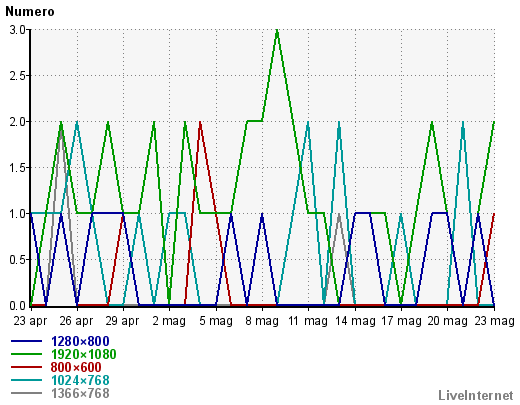Click the green 1920×1080 line swatch
Viewport: 520px width, 405px height.
(x=26, y=354)
